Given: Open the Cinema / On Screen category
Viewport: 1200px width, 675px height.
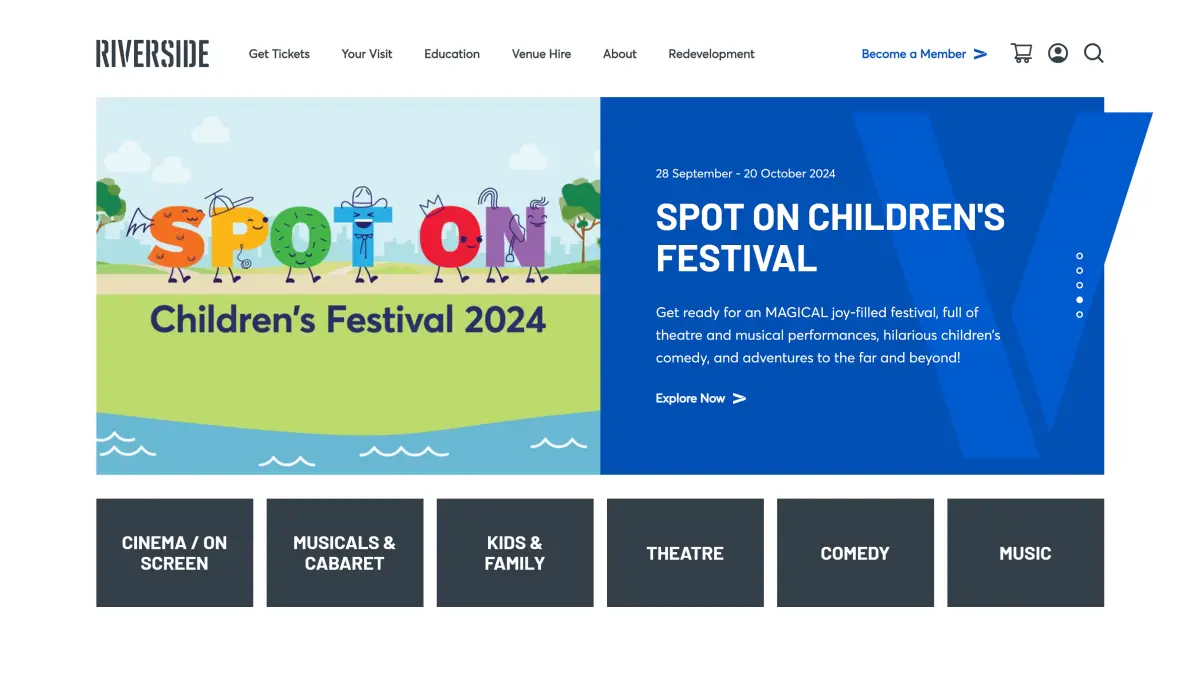Looking at the screenshot, I should pos(174,553).
